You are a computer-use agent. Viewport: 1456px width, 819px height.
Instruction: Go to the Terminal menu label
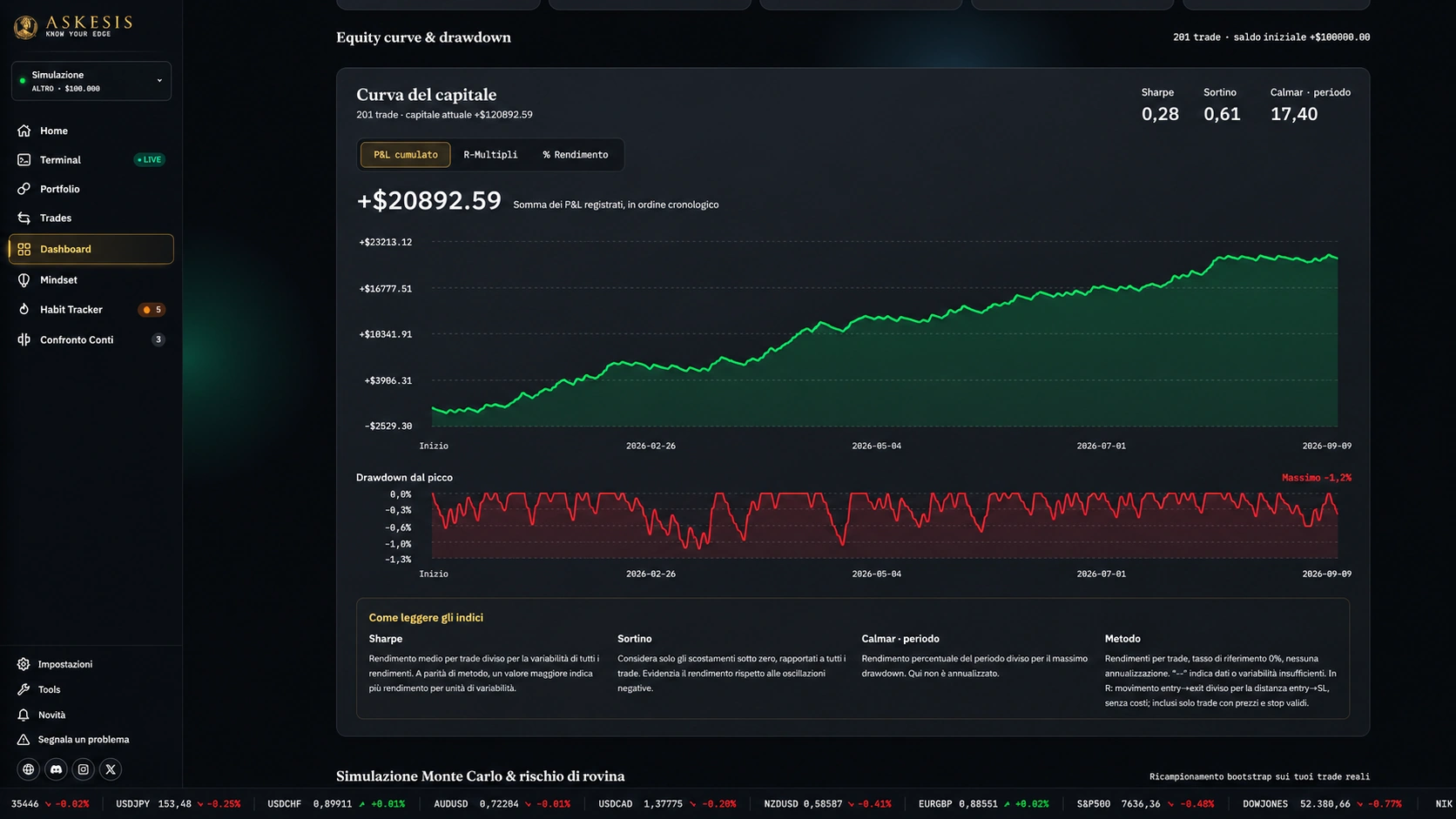[60, 160]
